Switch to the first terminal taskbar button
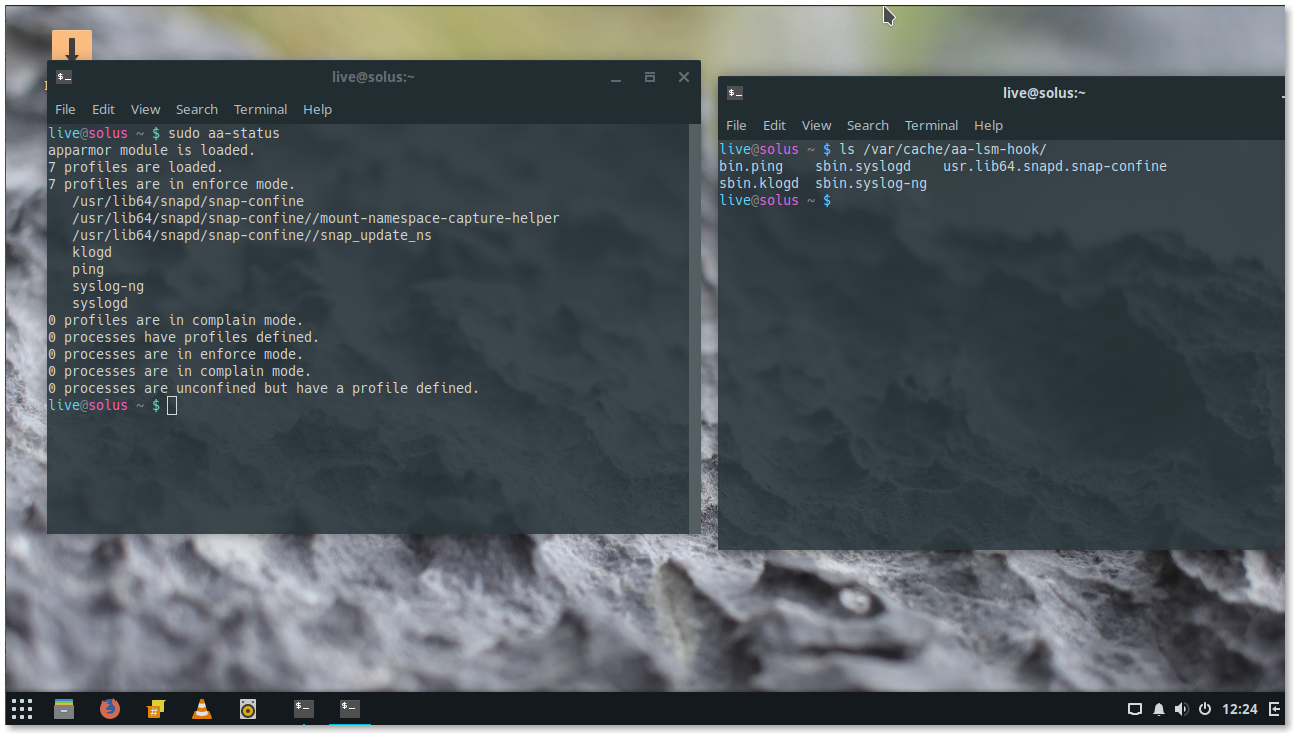Viewport: 1294px width, 734px height. (304, 708)
